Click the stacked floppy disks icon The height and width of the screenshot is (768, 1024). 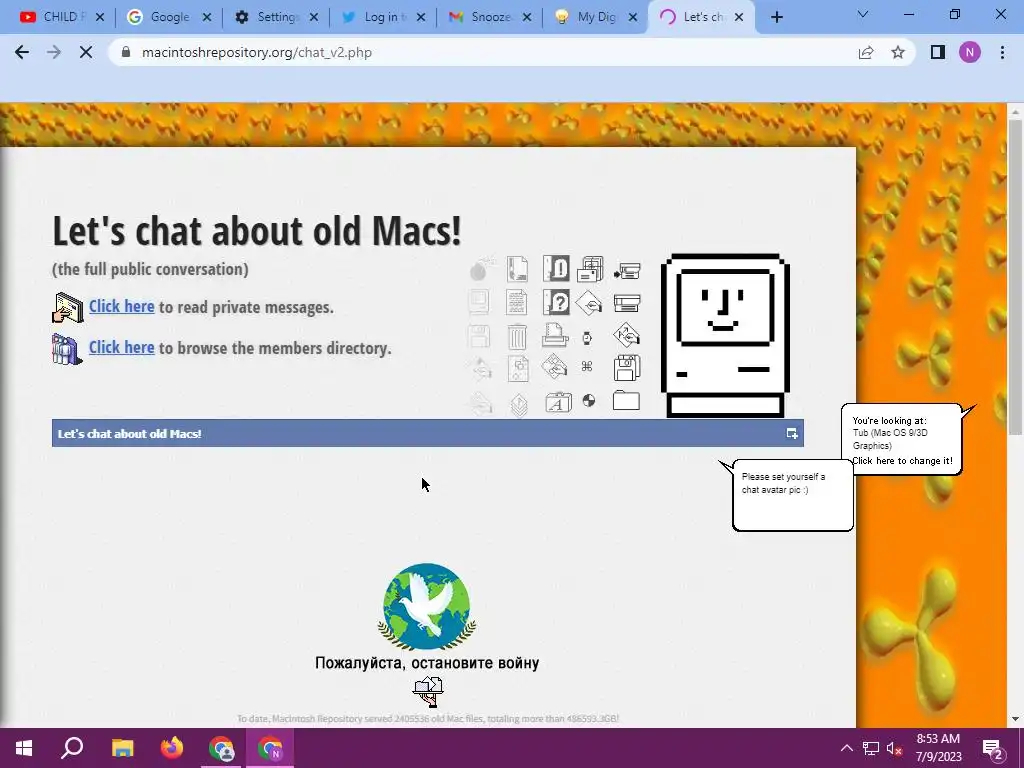[x=627, y=368]
